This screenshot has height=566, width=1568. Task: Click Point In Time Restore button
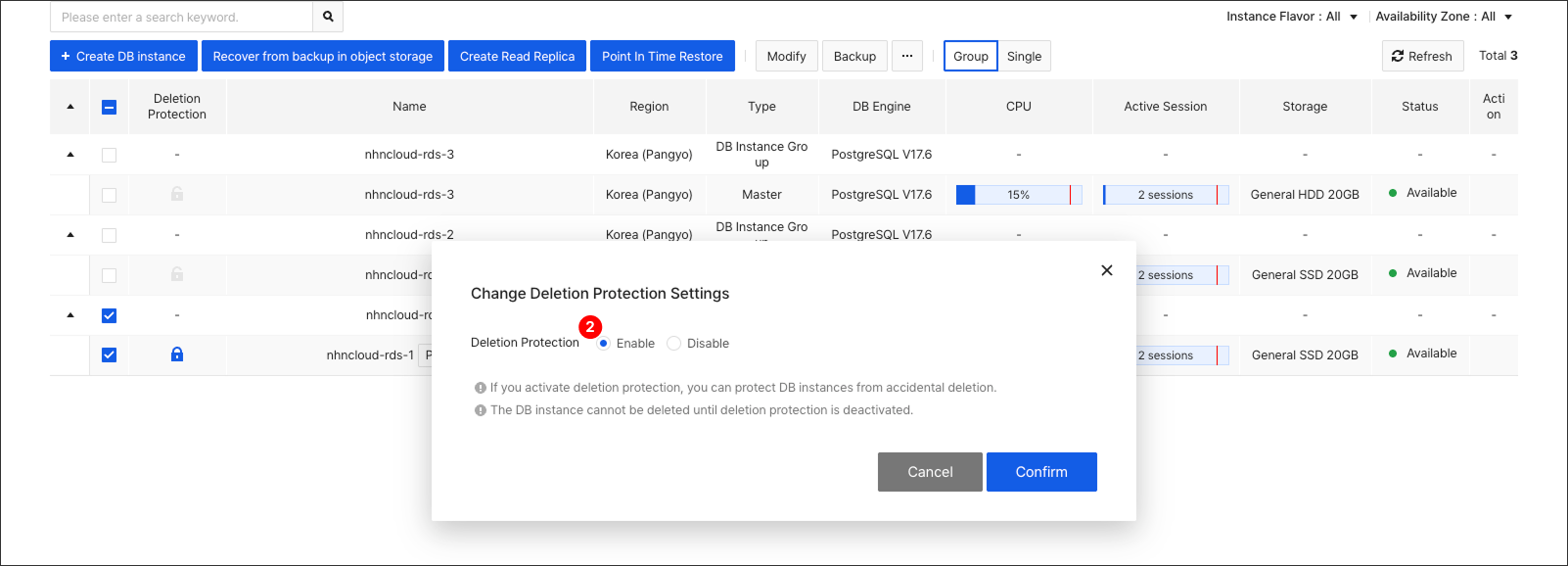click(663, 56)
